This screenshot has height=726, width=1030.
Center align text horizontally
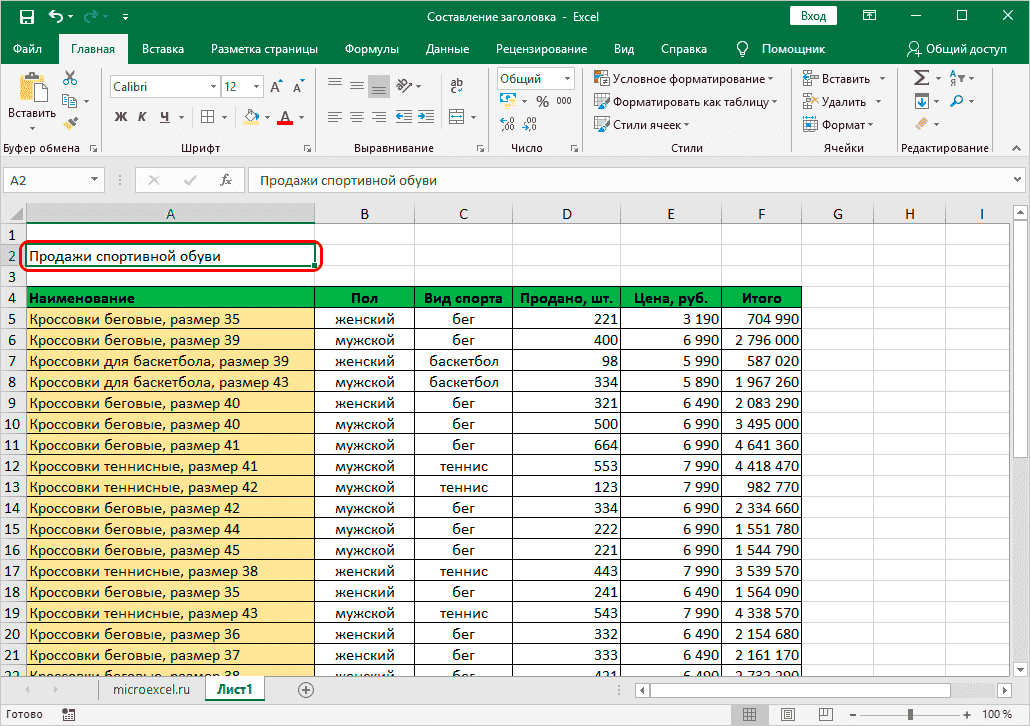(x=357, y=117)
